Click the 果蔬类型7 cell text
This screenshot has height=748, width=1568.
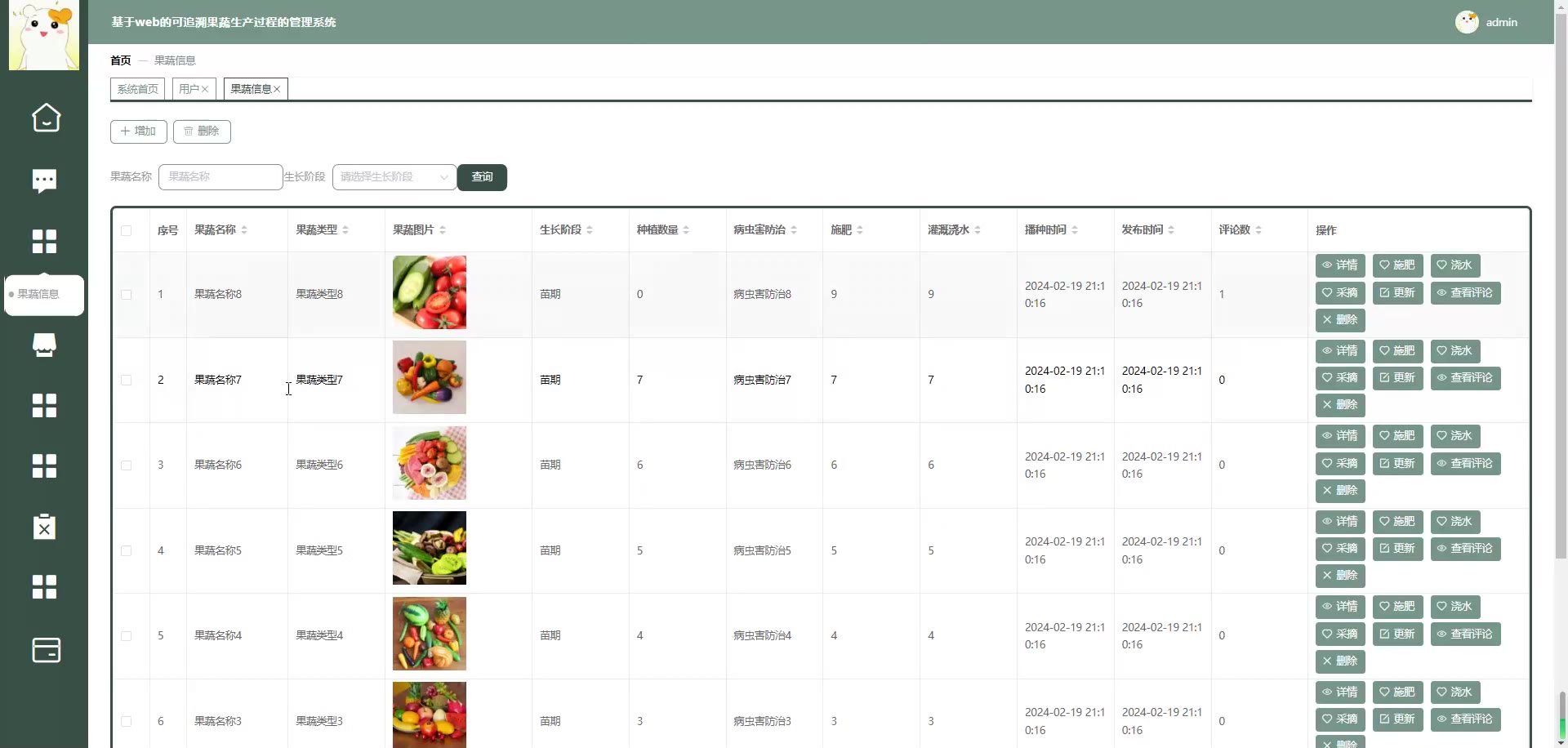(x=319, y=380)
